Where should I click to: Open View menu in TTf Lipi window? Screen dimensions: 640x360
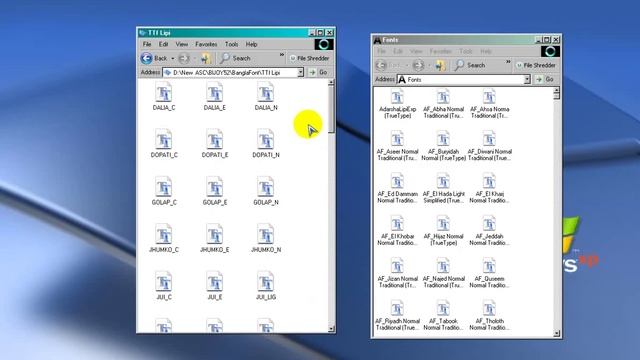pos(182,44)
